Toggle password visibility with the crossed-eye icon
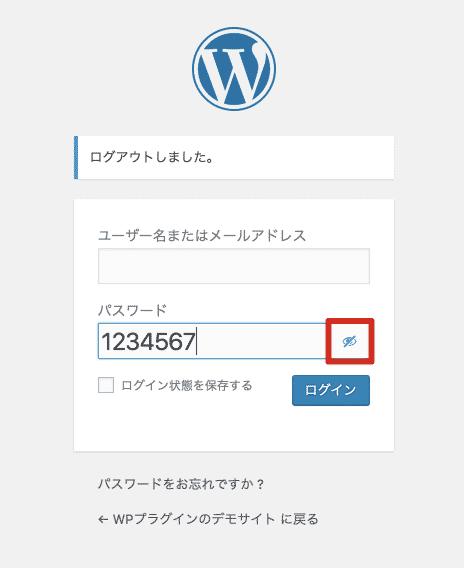 [350, 341]
